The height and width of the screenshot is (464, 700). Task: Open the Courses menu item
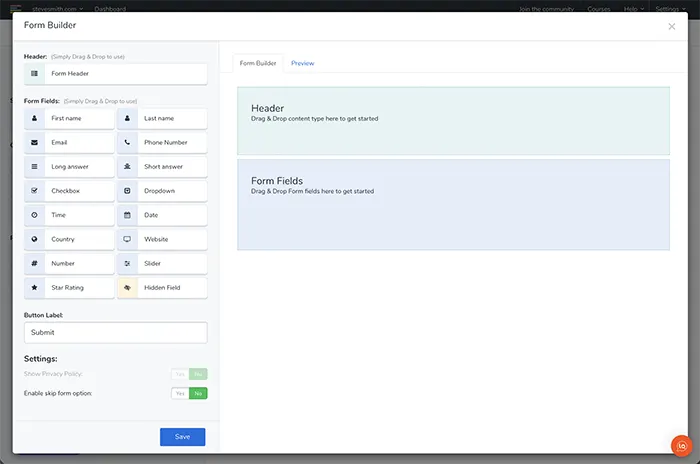coord(599,8)
